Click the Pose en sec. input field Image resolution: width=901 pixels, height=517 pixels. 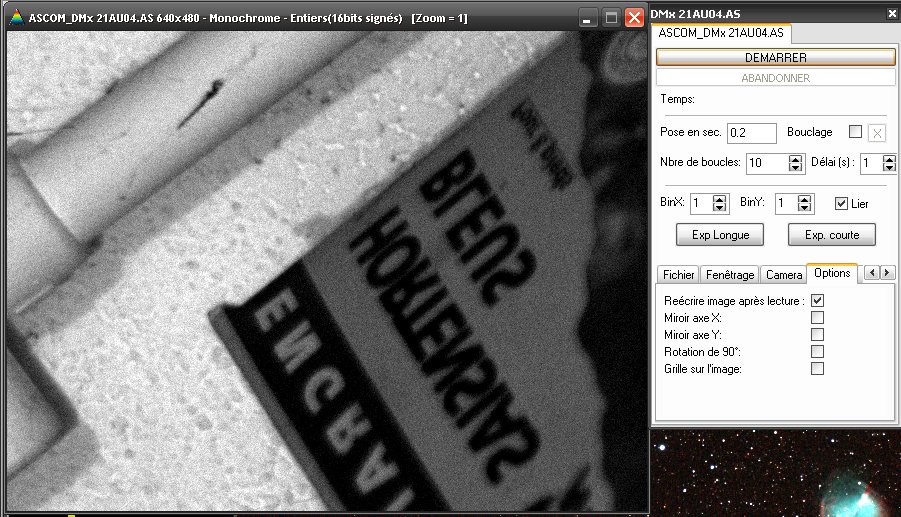coord(751,133)
